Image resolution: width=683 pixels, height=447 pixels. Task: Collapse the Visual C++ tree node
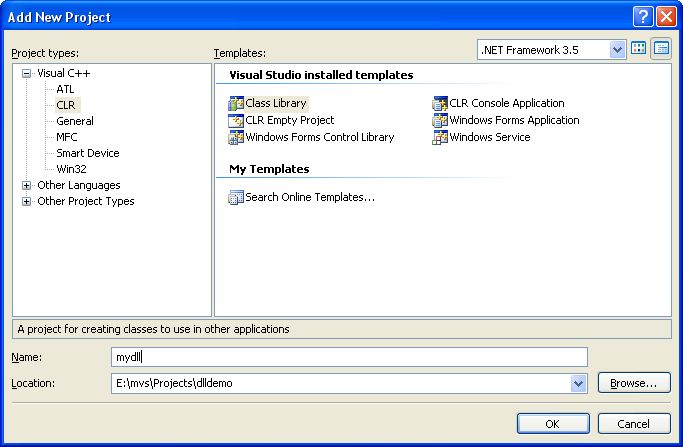tap(27, 74)
